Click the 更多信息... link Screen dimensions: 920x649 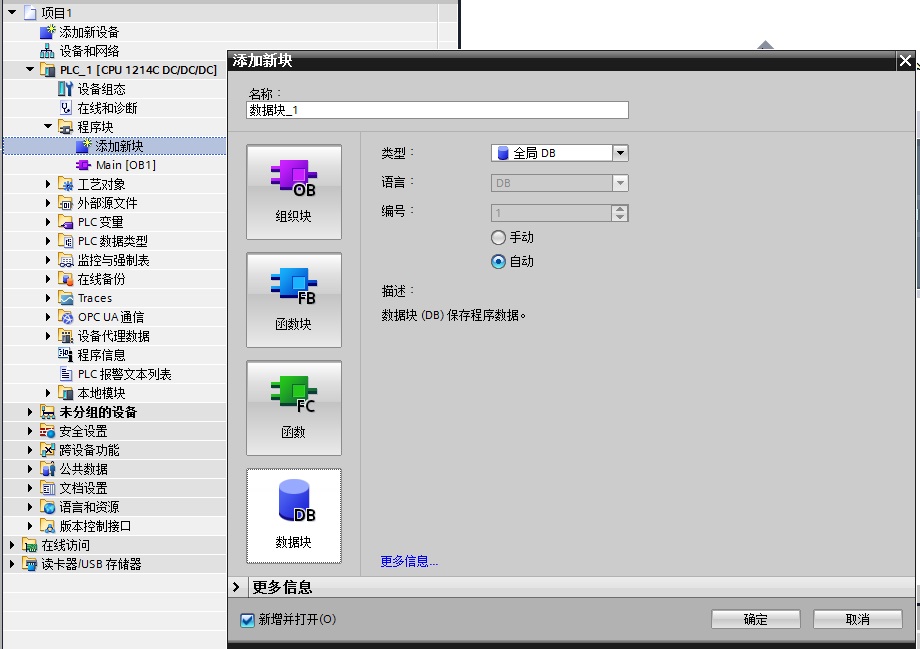click(409, 562)
